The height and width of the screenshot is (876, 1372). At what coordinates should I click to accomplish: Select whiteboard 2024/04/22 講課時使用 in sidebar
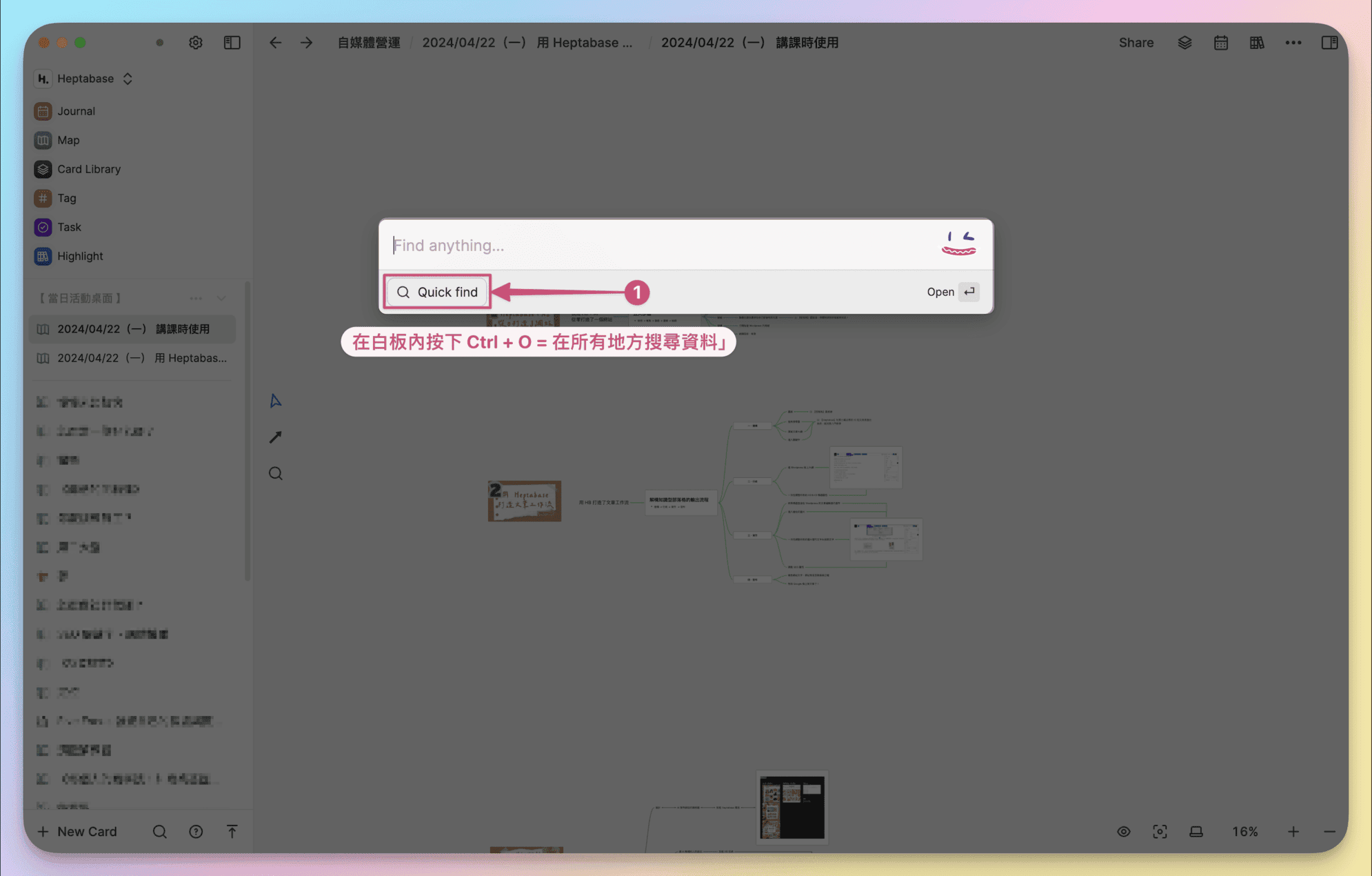point(132,329)
